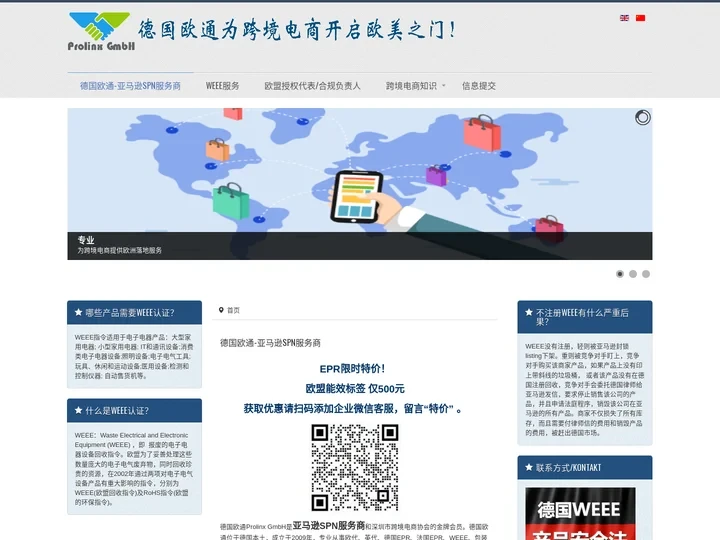Click the WeChat QR code image
720x540 pixels.
pyautogui.click(x=354, y=467)
